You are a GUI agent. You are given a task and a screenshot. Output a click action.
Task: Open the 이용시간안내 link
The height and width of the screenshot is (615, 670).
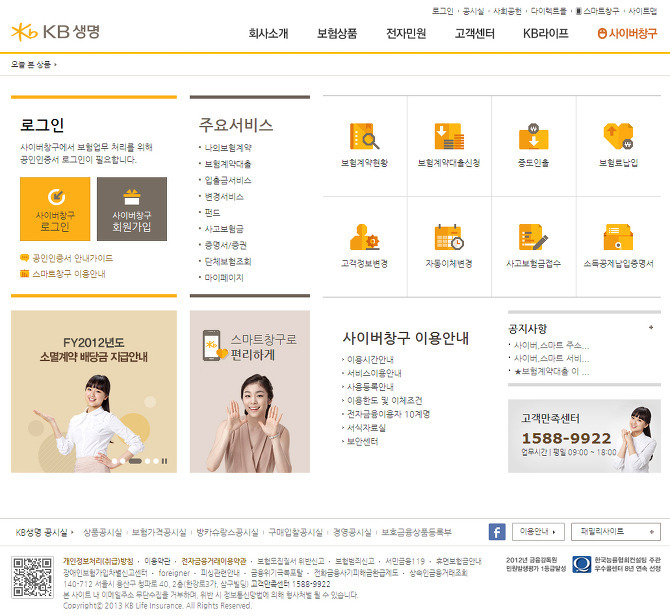[370, 359]
